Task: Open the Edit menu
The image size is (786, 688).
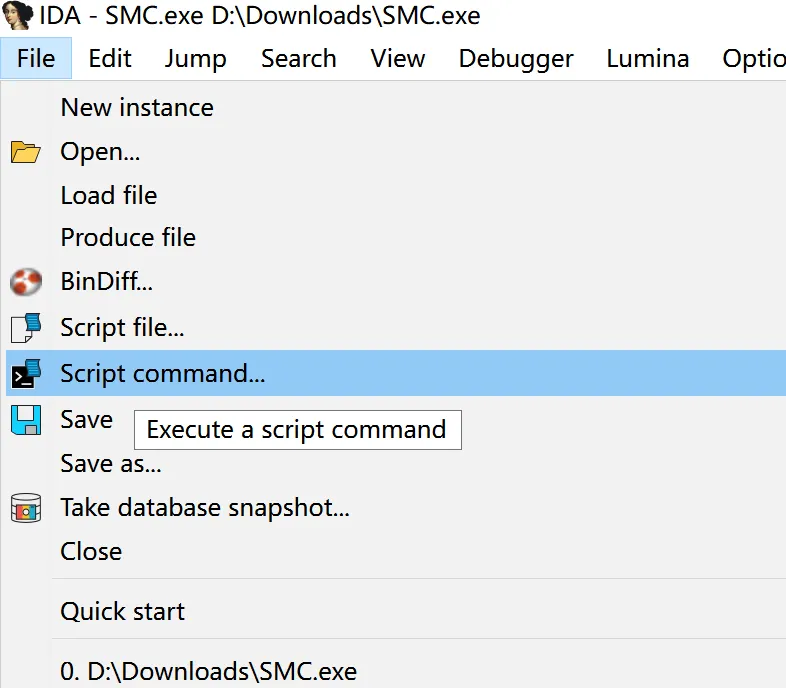Action: pyautogui.click(x=110, y=58)
